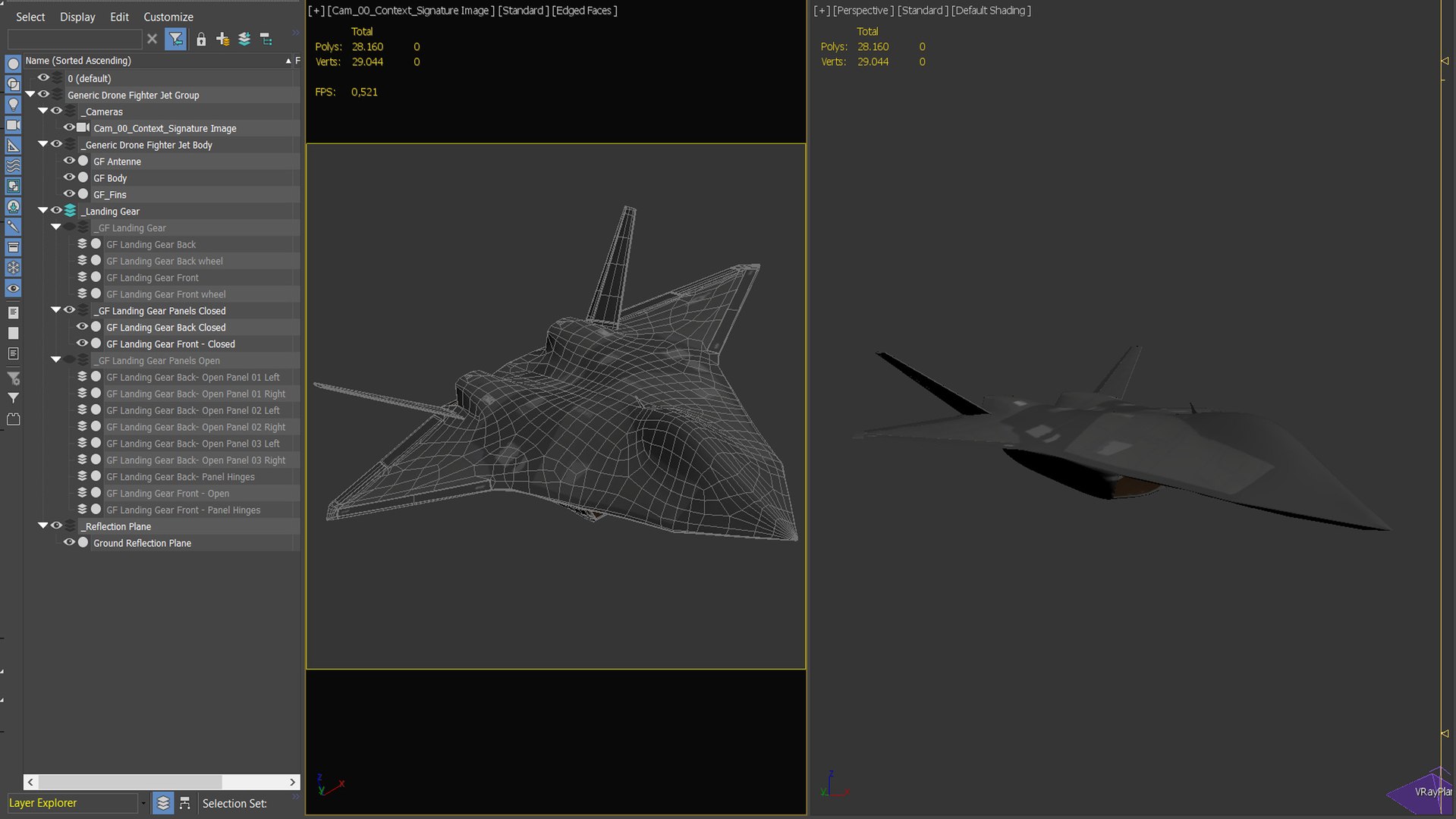Image resolution: width=1456 pixels, height=819 pixels.
Task: Click Layer Explorer stack icon in bottom bar
Action: pos(163,803)
